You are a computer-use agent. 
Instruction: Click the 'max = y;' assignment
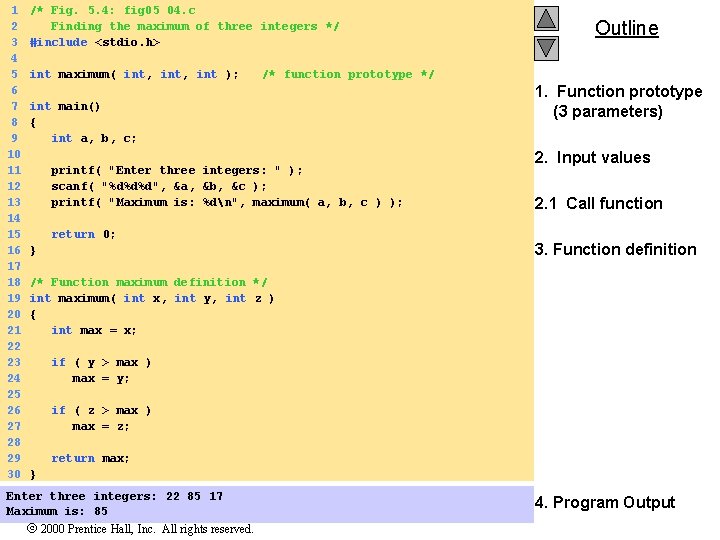[x=101, y=379]
